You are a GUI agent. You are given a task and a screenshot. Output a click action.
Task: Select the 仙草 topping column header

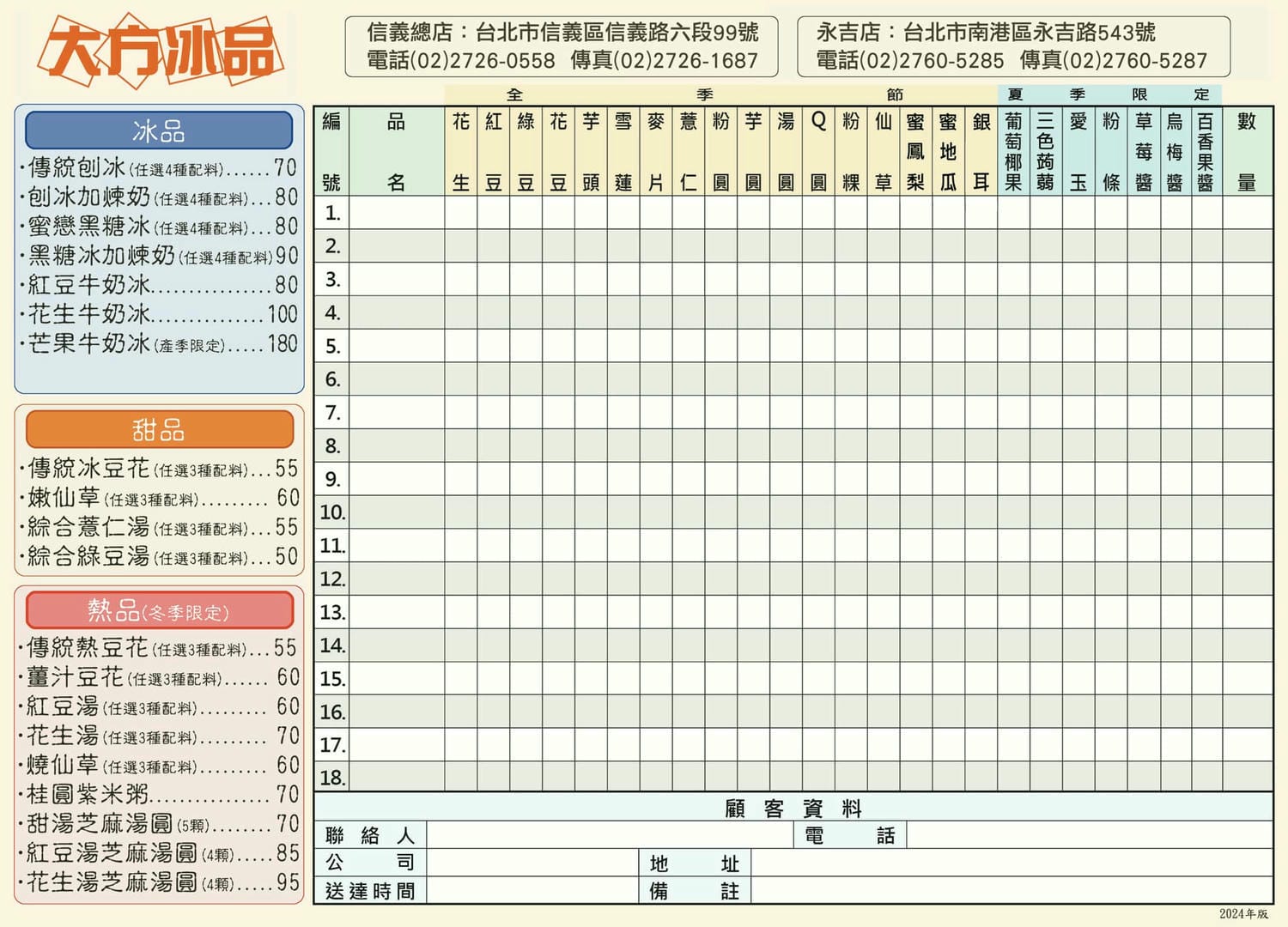click(x=884, y=150)
